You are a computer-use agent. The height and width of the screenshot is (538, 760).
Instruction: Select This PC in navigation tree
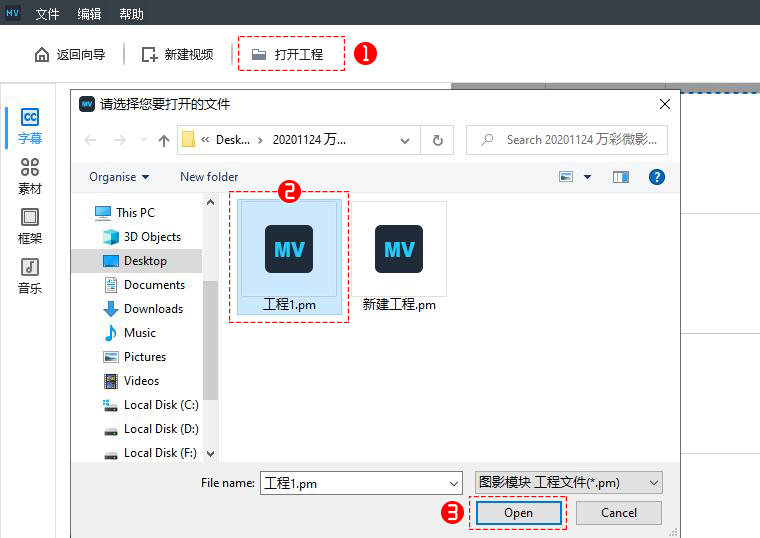[125, 213]
